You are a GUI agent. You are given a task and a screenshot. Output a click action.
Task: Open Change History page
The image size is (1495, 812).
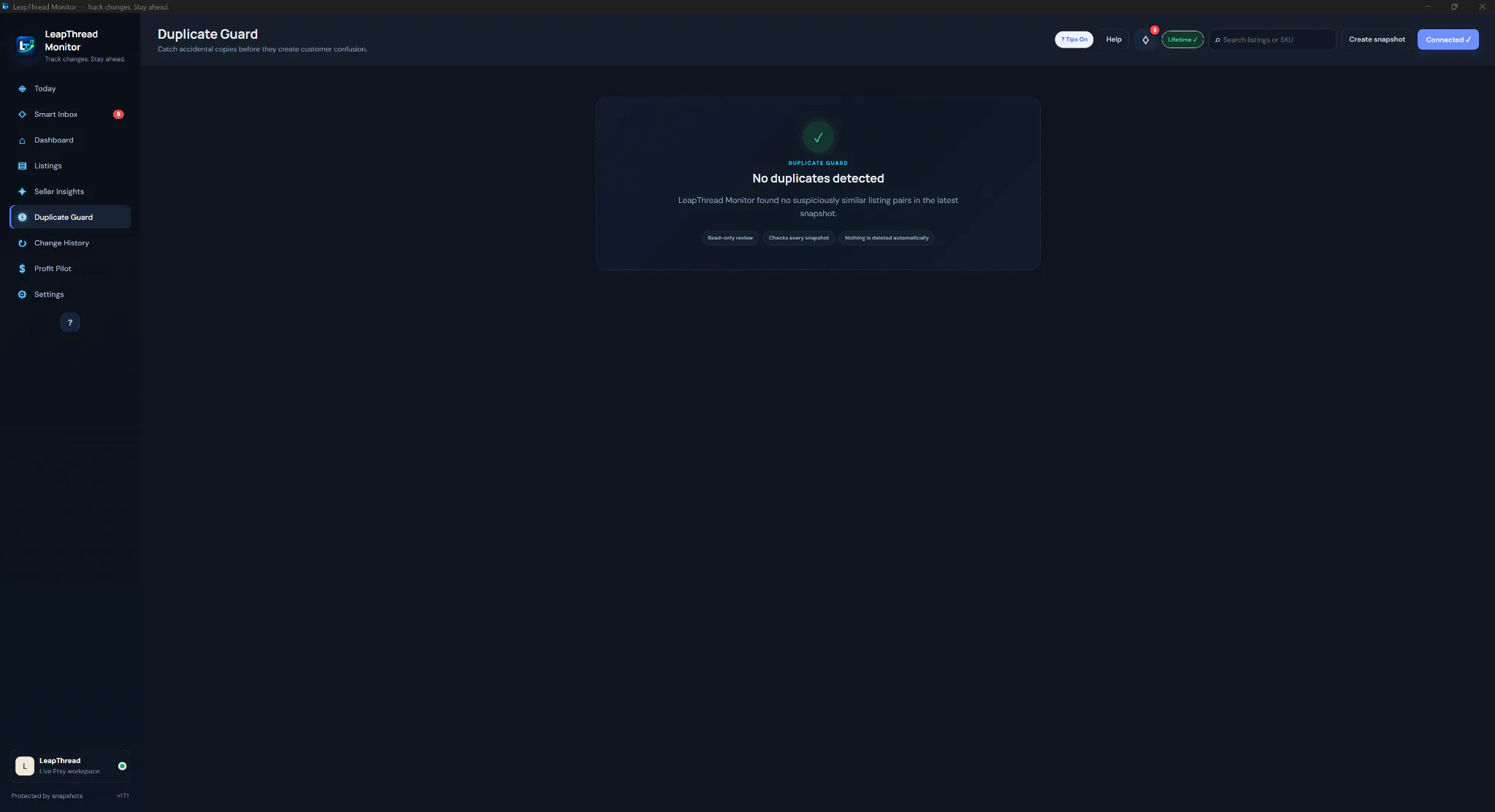click(70, 243)
